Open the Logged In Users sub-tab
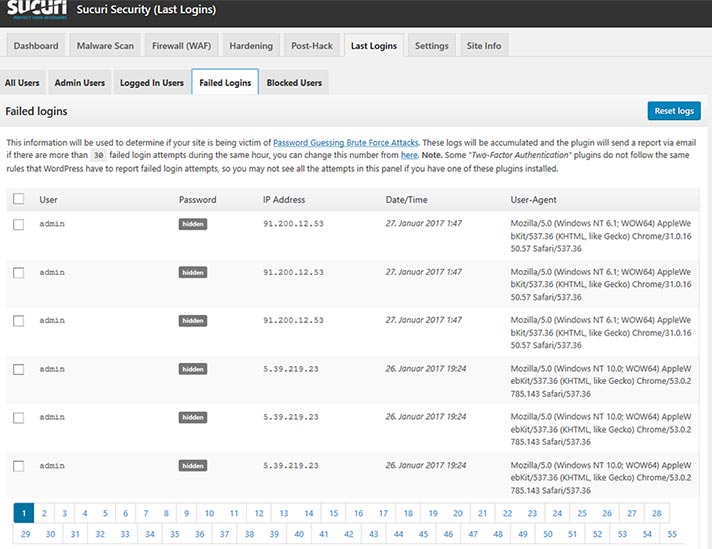712x549 pixels. (152, 83)
